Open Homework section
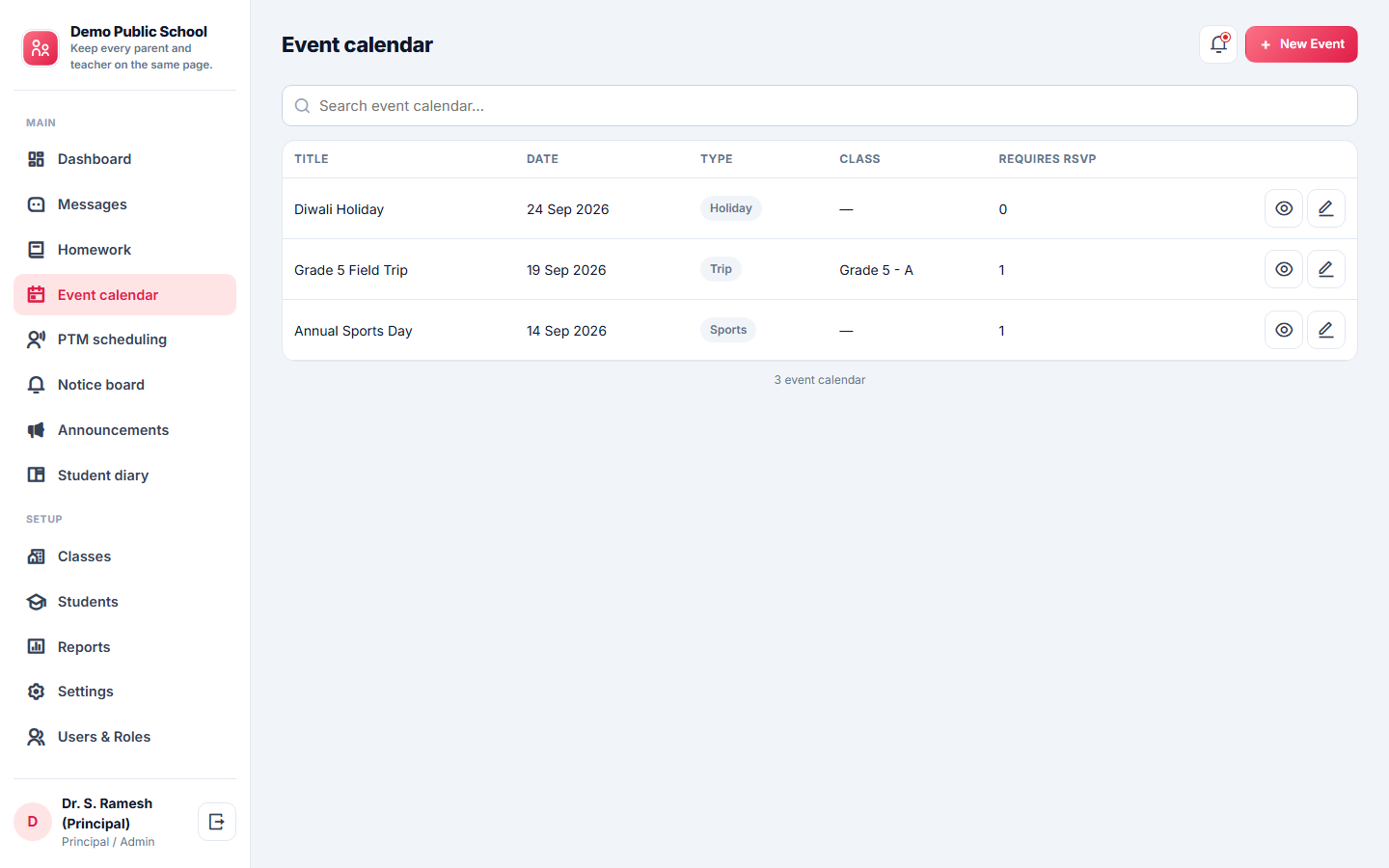1389x868 pixels. pyautogui.click(x=125, y=250)
